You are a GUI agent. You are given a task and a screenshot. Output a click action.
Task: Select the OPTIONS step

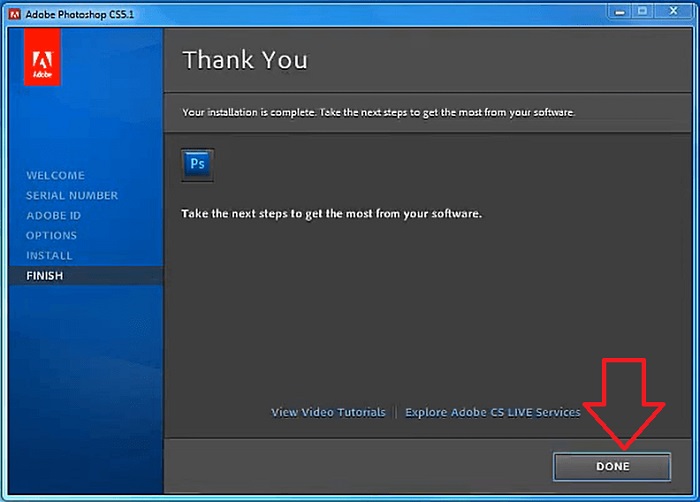tap(51, 235)
